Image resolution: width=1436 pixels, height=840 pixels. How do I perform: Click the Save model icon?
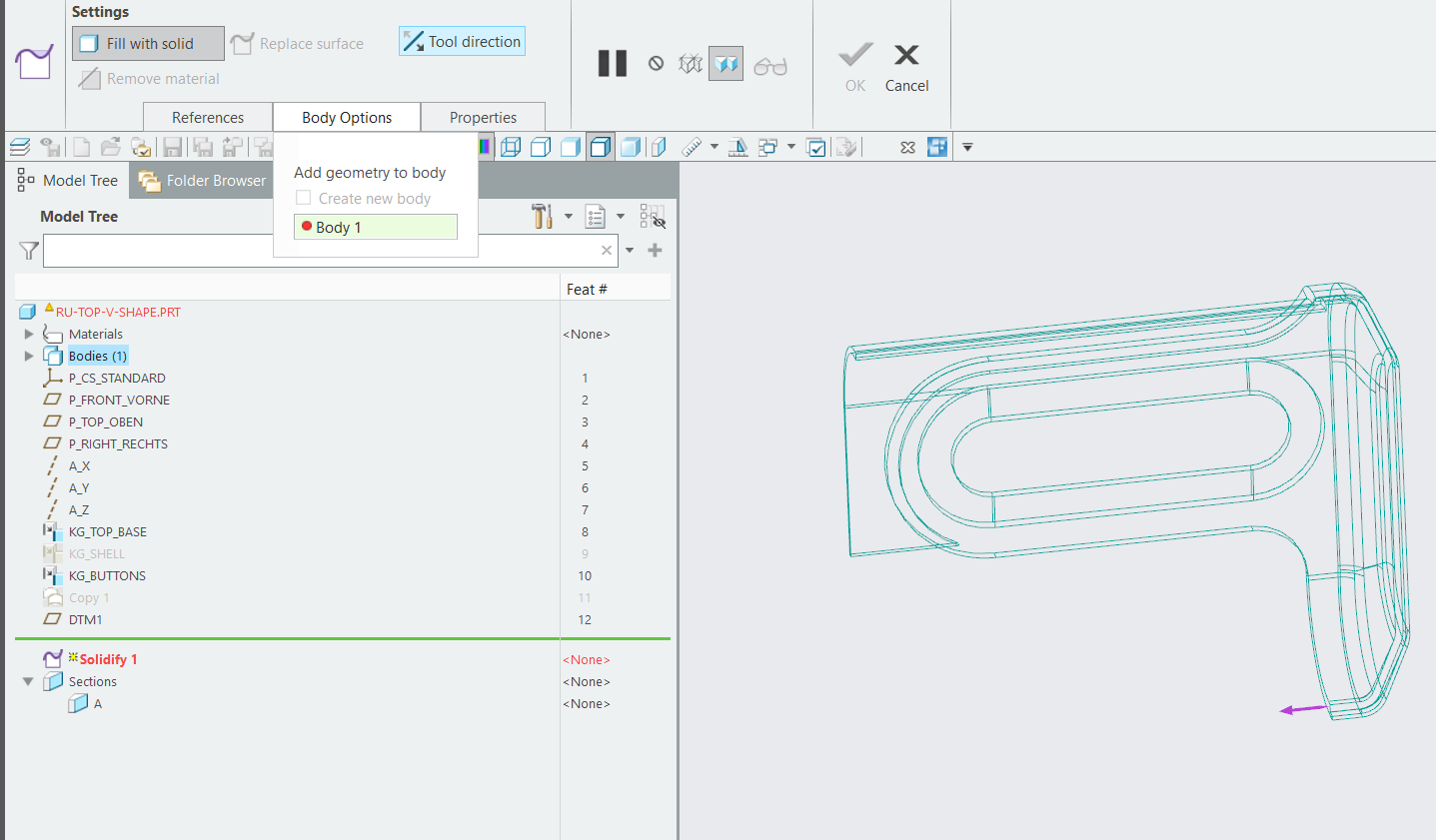click(x=172, y=146)
